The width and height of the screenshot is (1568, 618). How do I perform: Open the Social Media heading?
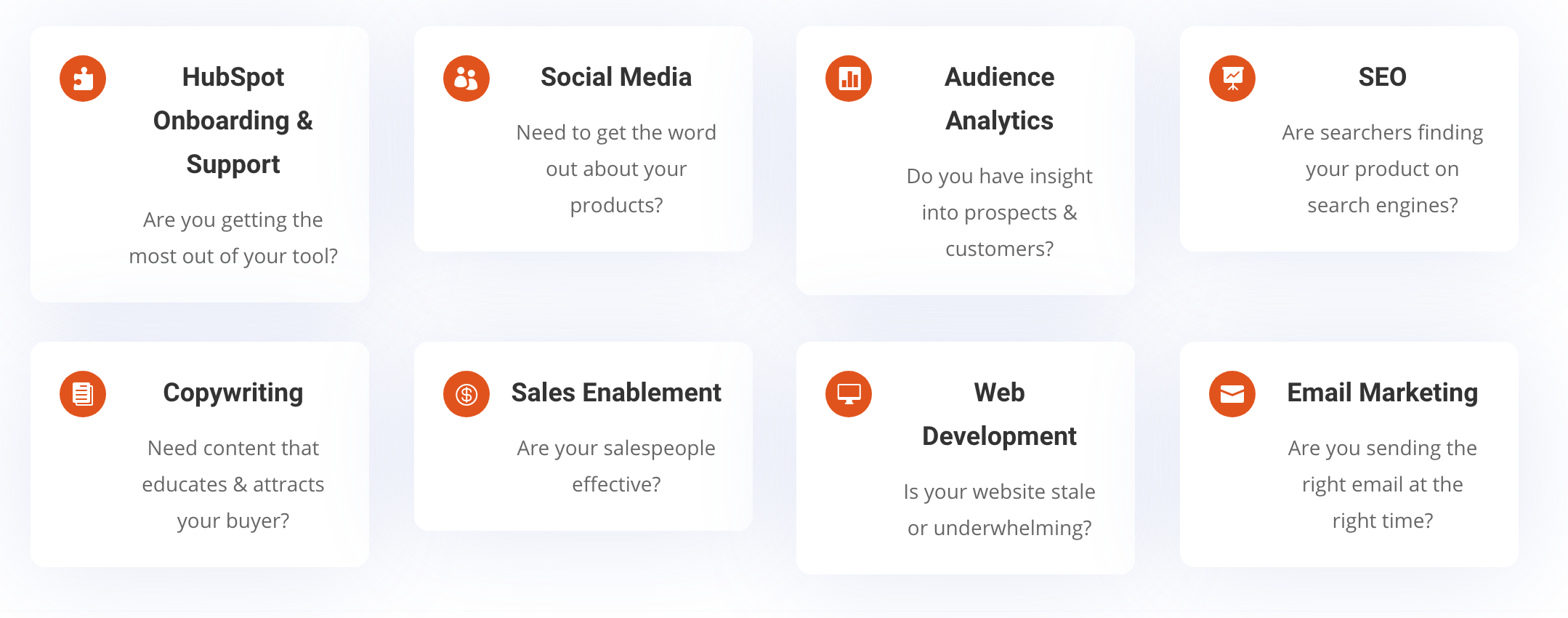(x=616, y=77)
